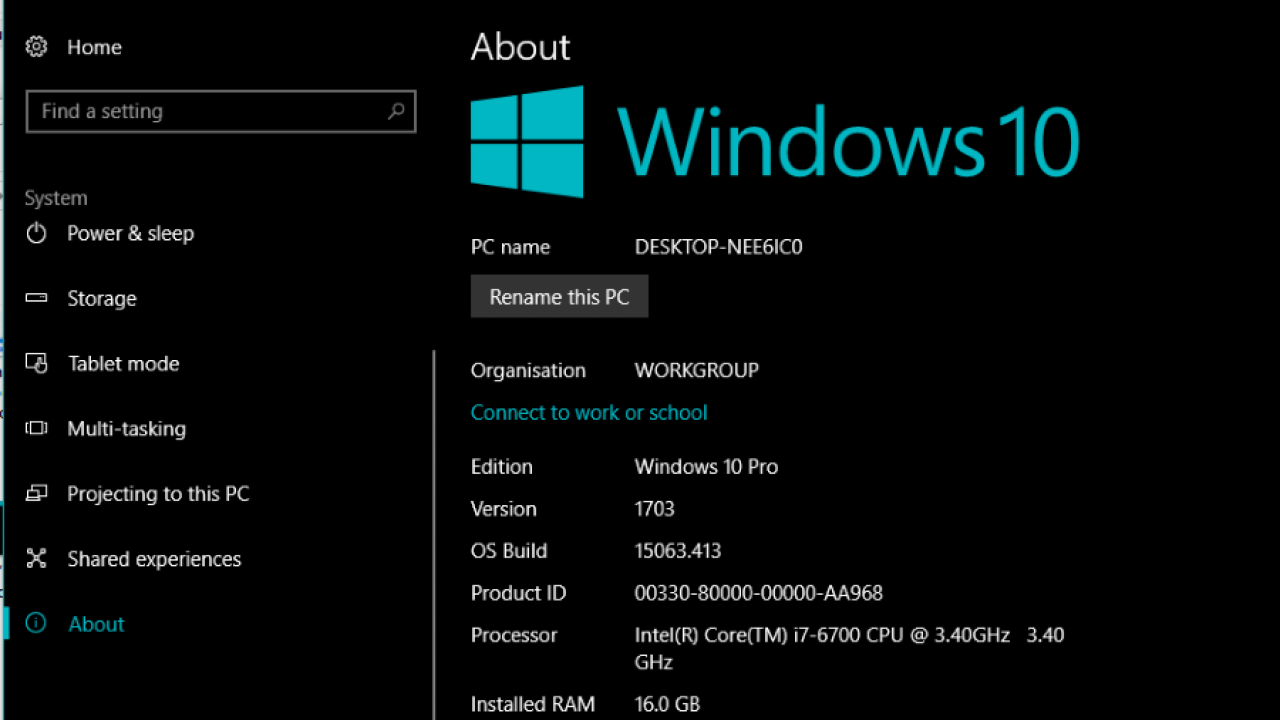Select the PC name DESKTOP-NEE6IC0 text
This screenshot has width=1280, height=720.
coord(718,246)
